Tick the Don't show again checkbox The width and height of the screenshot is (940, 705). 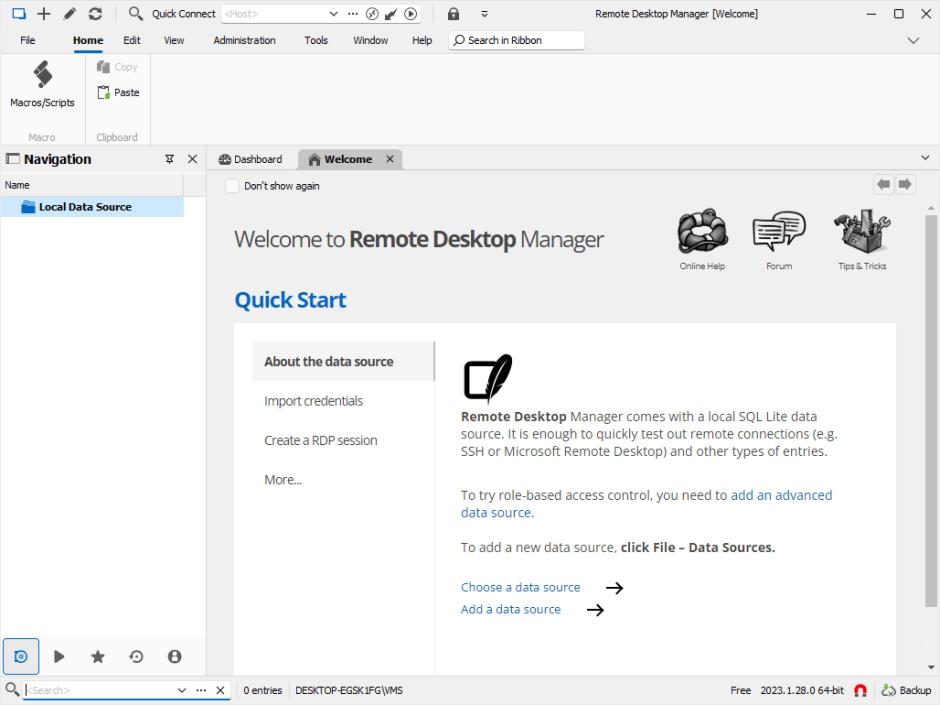232,186
